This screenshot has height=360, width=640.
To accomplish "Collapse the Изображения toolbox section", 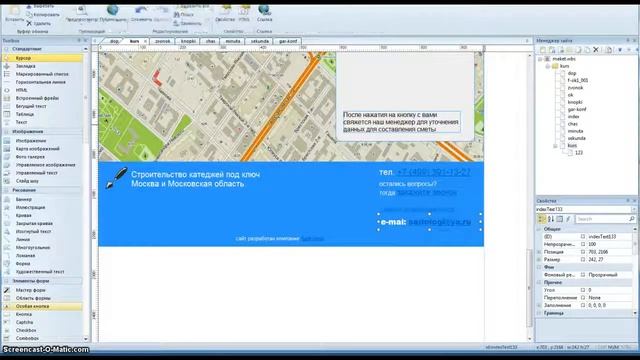I will click(6, 131).
